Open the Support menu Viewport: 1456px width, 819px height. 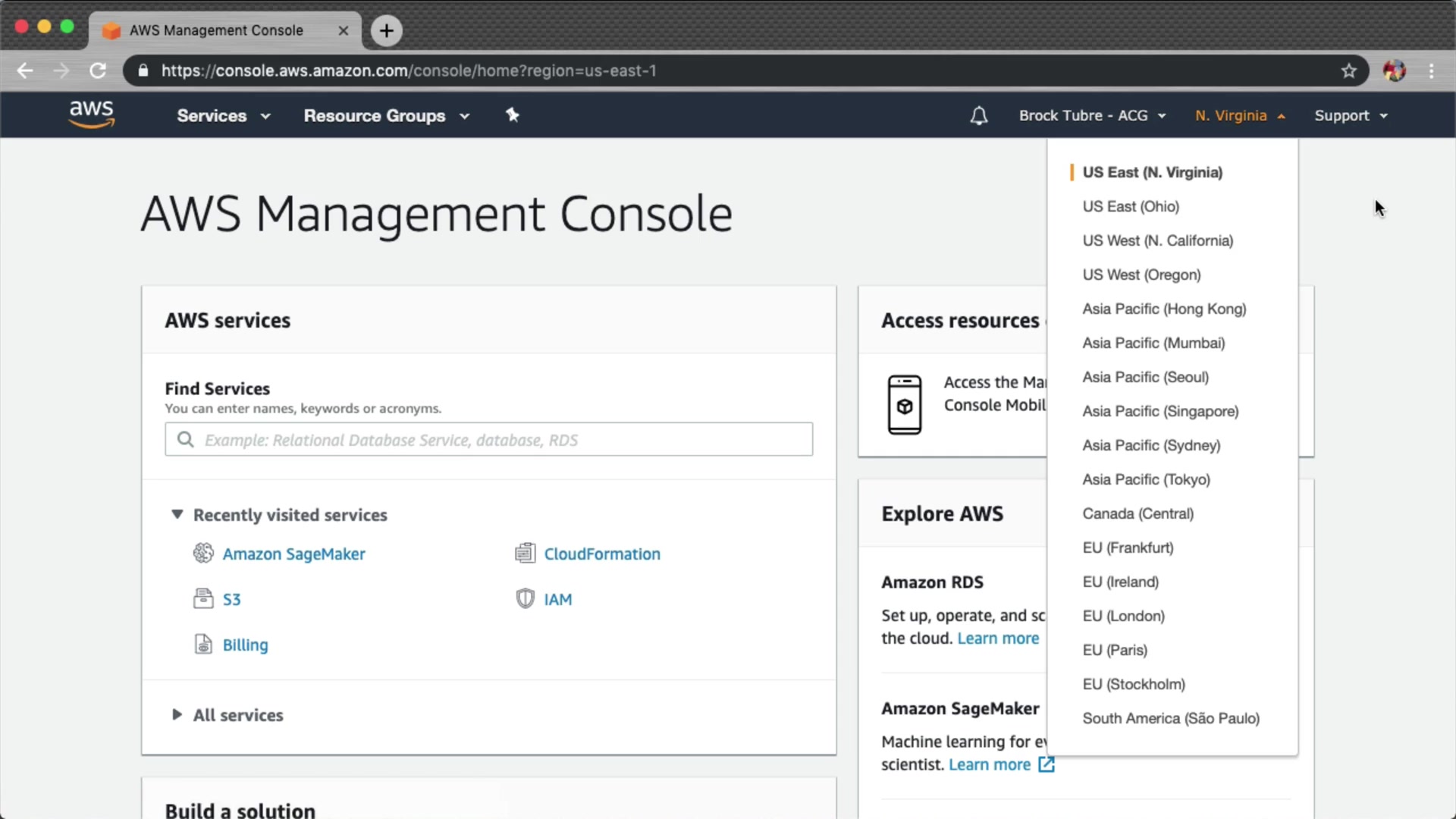pos(1351,116)
